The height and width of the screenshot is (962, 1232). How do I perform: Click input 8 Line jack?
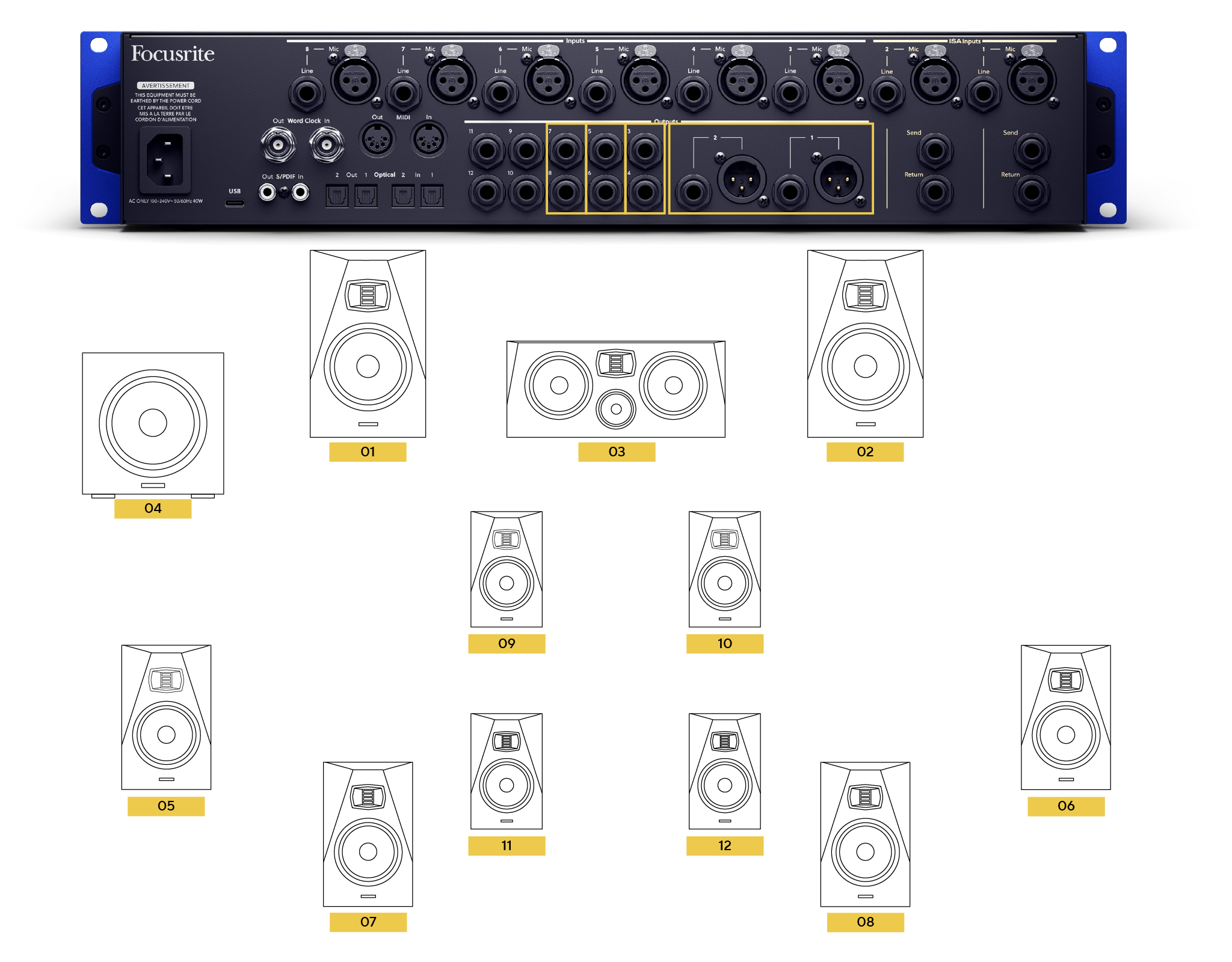[x=307, y=94]
